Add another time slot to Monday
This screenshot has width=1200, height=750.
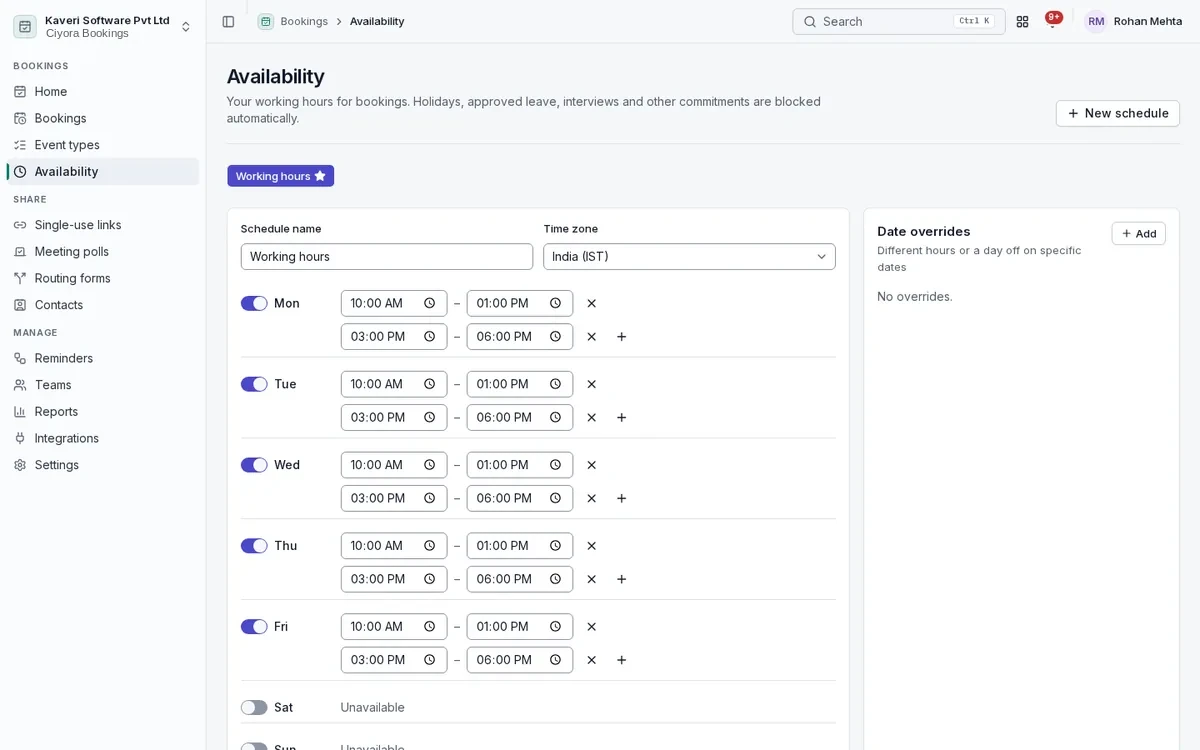point(621,337)
